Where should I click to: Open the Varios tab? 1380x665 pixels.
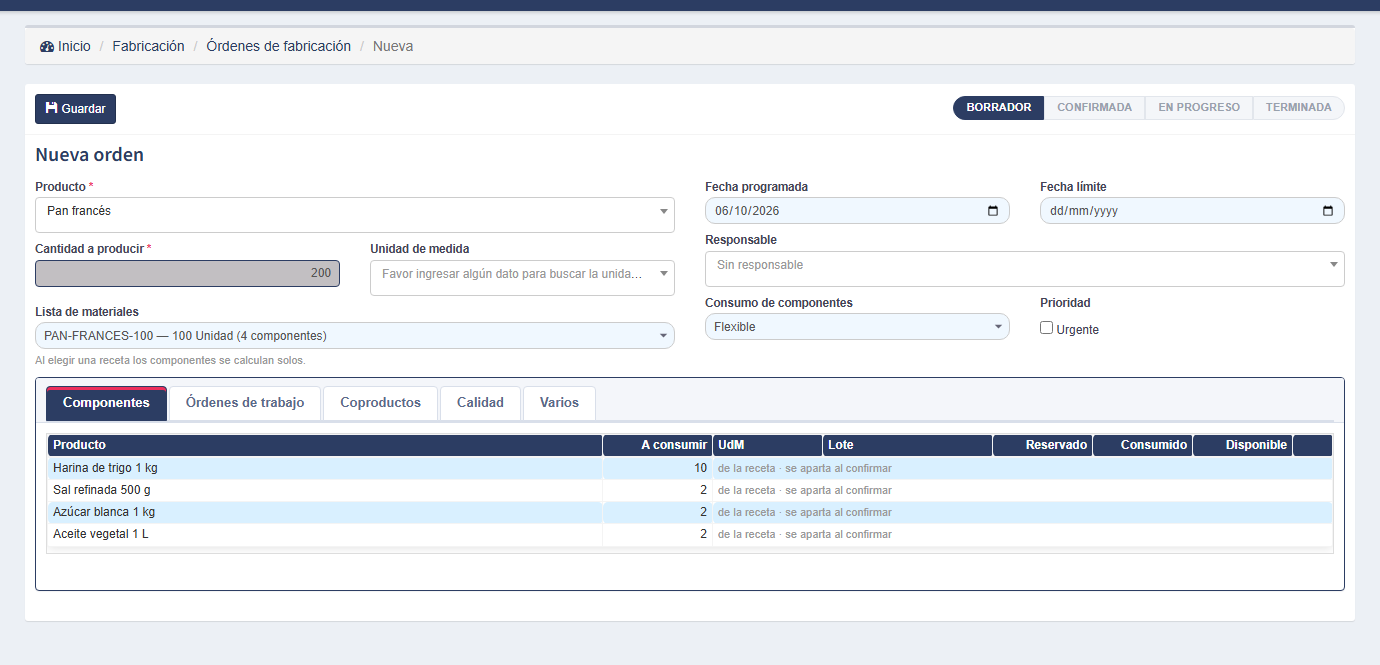pos(559,403)
